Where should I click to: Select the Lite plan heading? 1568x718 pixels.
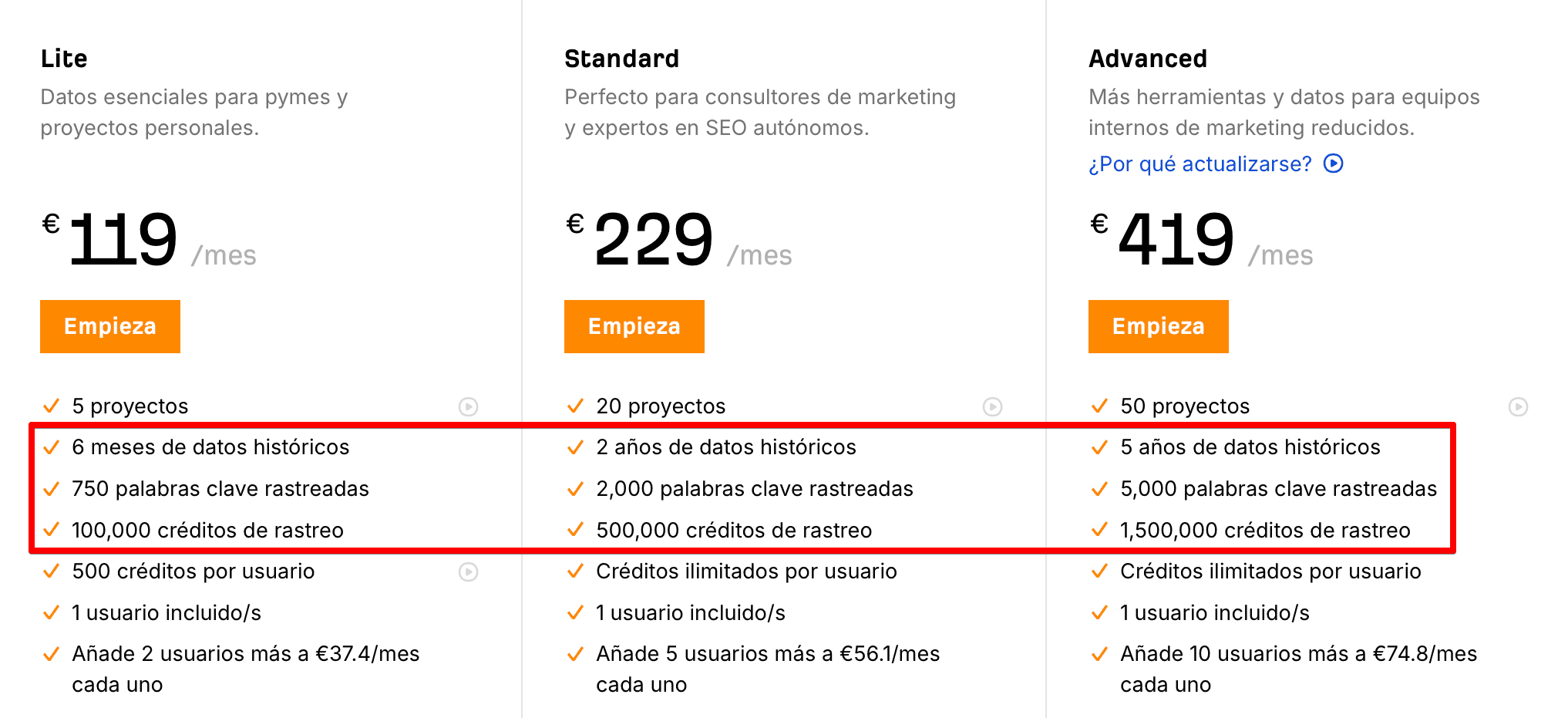pyautogui.click(x=64, y=59)
